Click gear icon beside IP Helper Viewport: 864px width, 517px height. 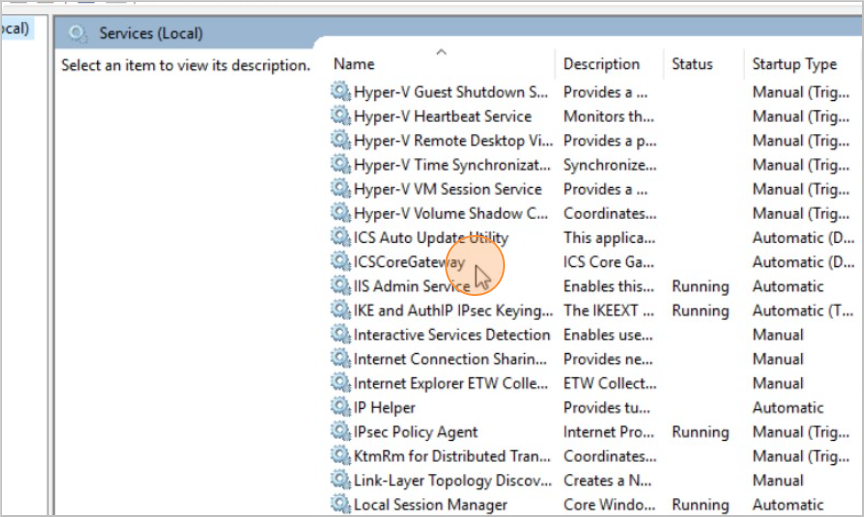[x=341, y=407]
